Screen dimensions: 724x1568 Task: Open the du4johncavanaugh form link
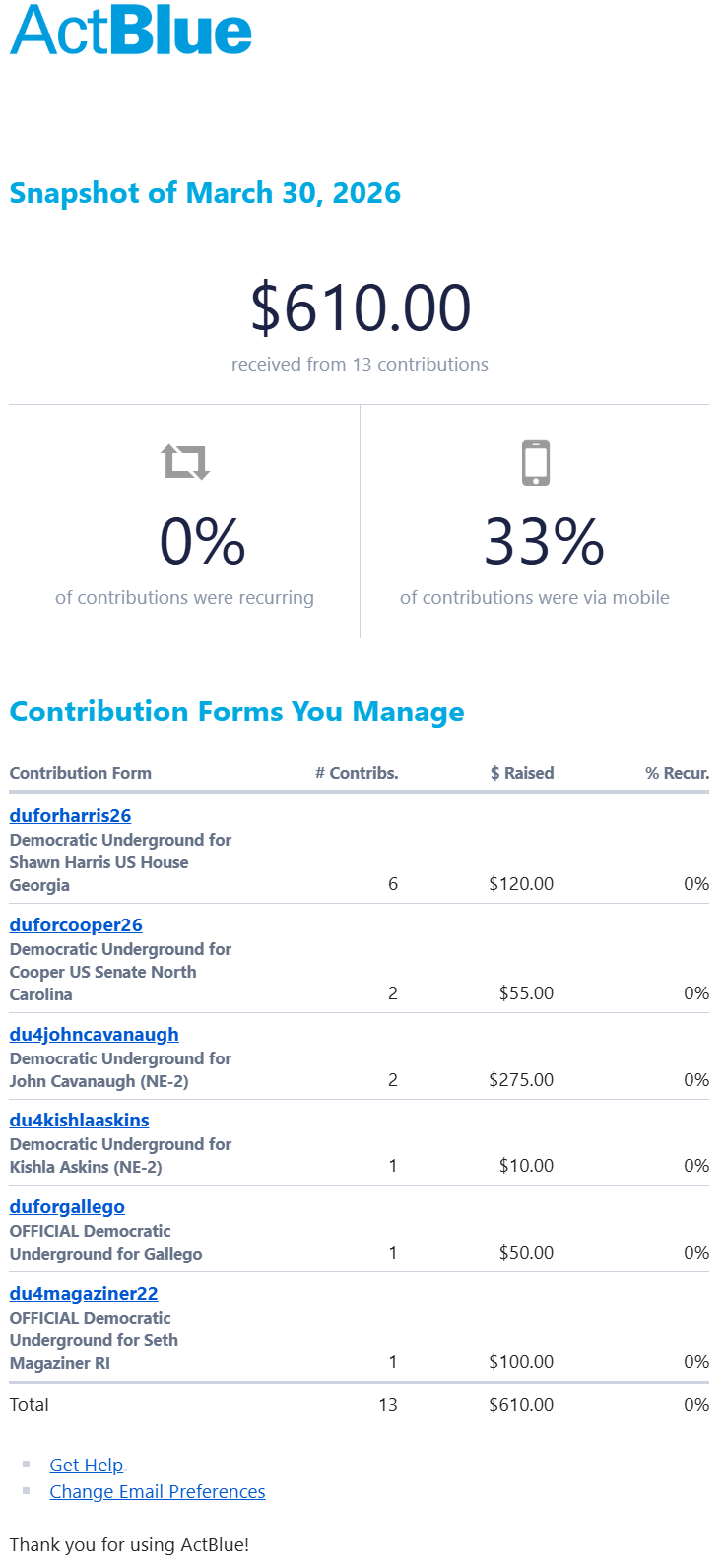click(x=94, y=1034)
